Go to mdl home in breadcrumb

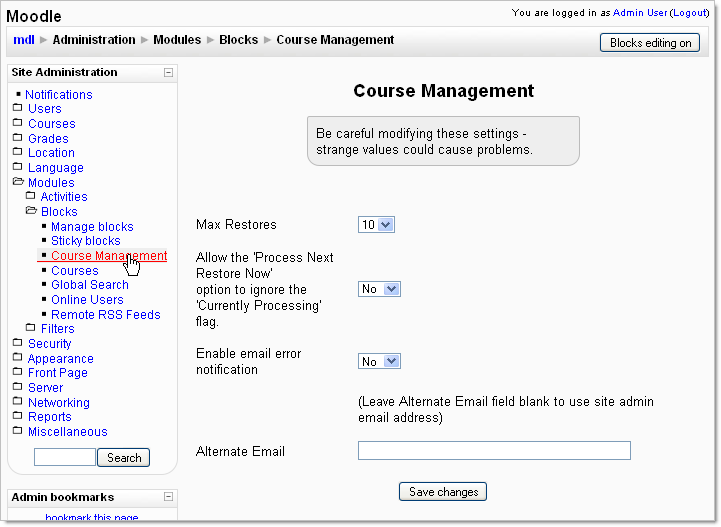(24, 40)
